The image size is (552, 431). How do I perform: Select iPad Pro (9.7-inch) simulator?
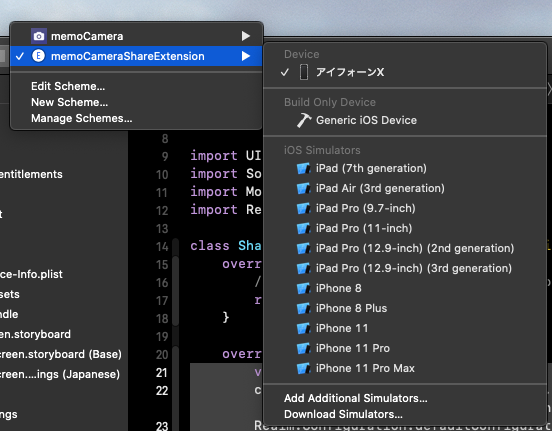coord(405,208)
